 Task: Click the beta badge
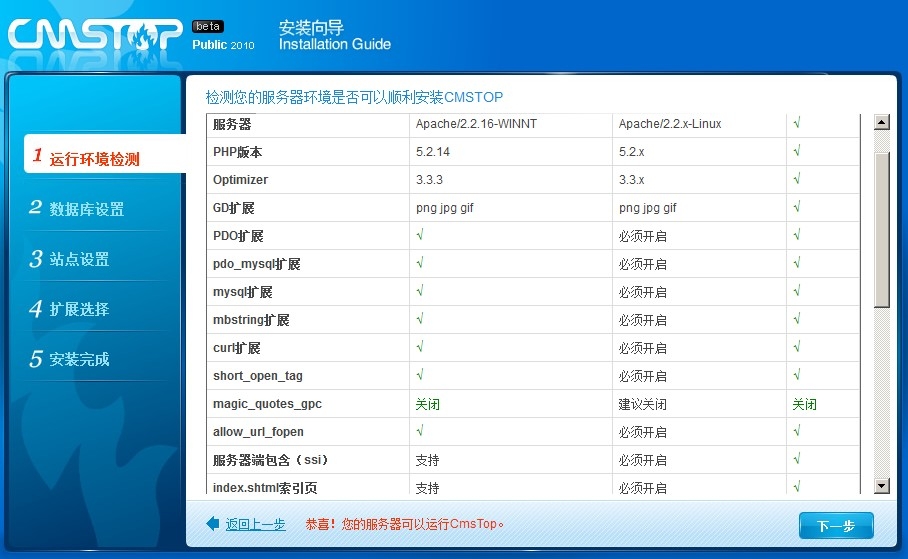(208, 27)
